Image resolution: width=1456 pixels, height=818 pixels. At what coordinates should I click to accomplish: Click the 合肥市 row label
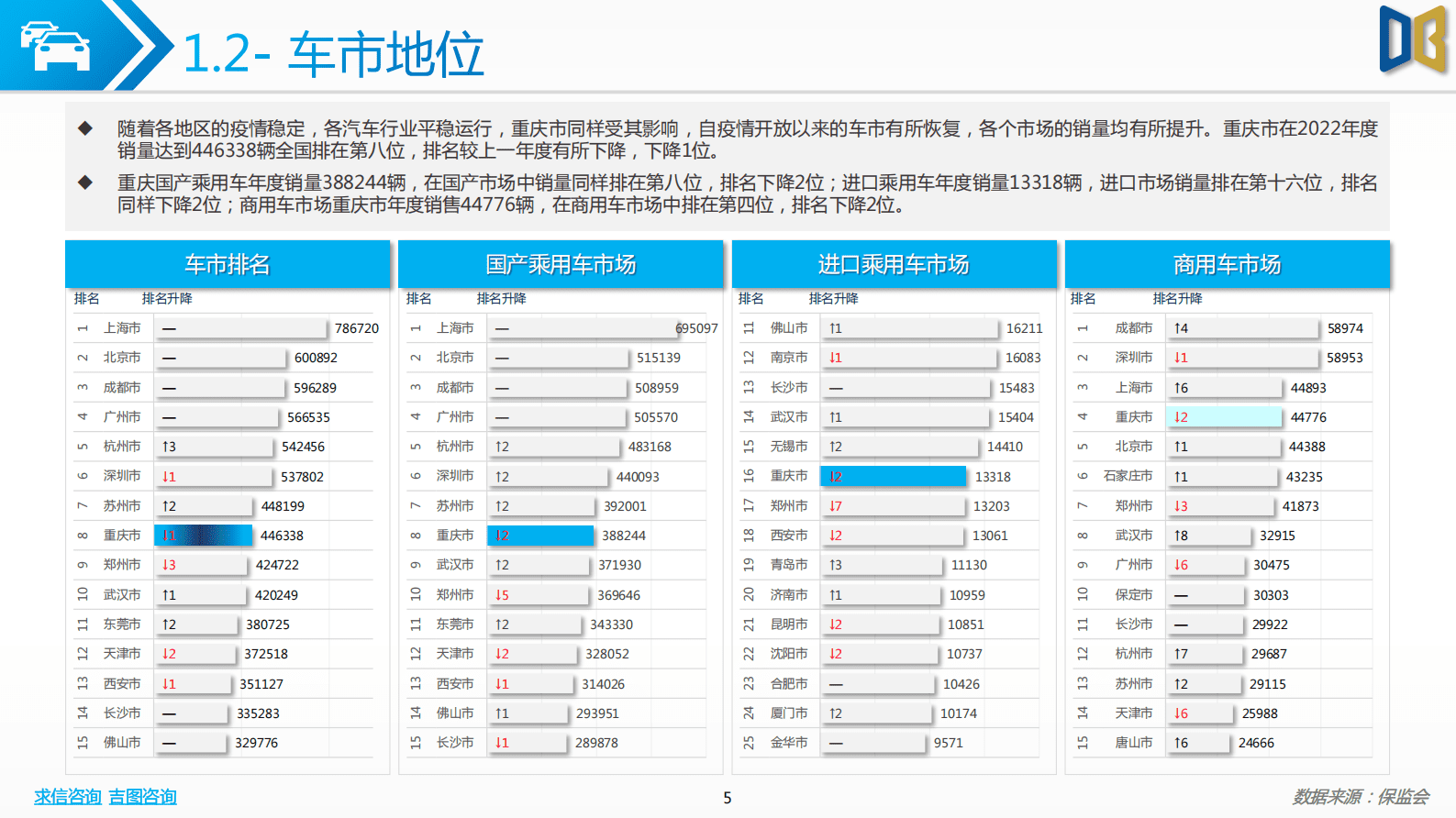click(789, 684)
